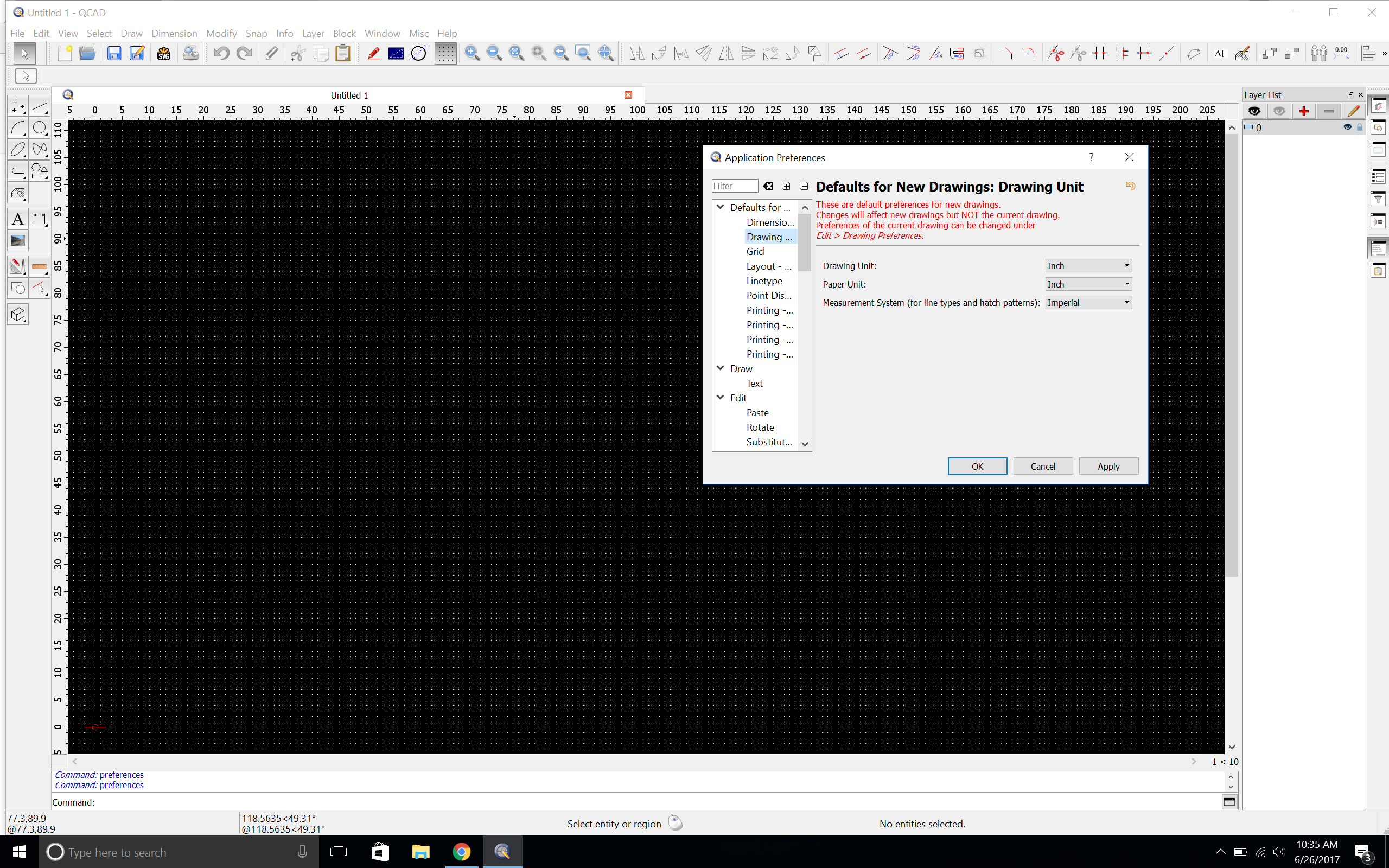Select Linetype in the preferences tree
Image resolution: width=1389 pixels, height=868 pixels.
pyautogui.click(x=764, y=280)
